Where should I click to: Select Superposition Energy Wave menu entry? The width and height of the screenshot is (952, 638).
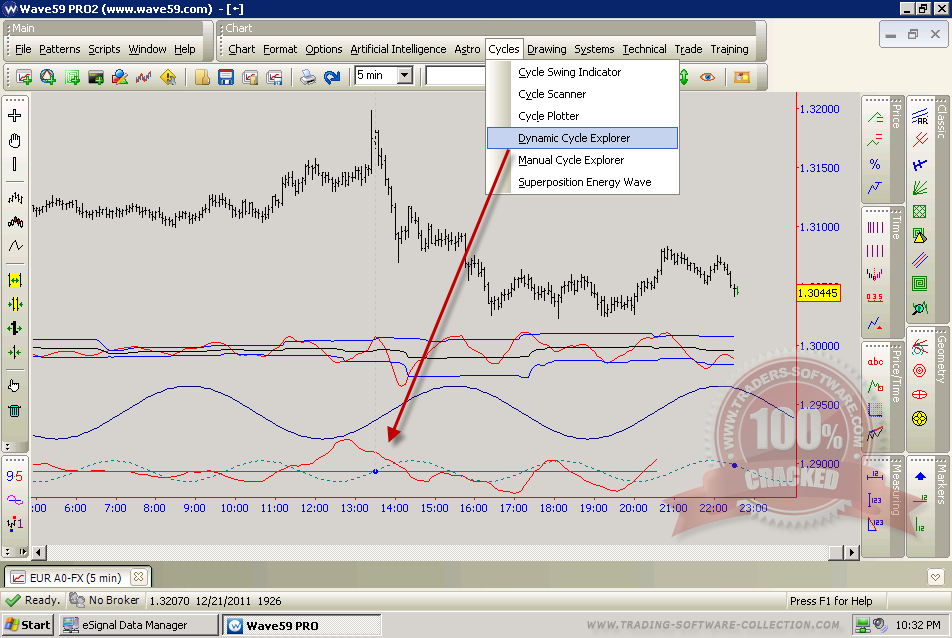click(x=584, y=182)
